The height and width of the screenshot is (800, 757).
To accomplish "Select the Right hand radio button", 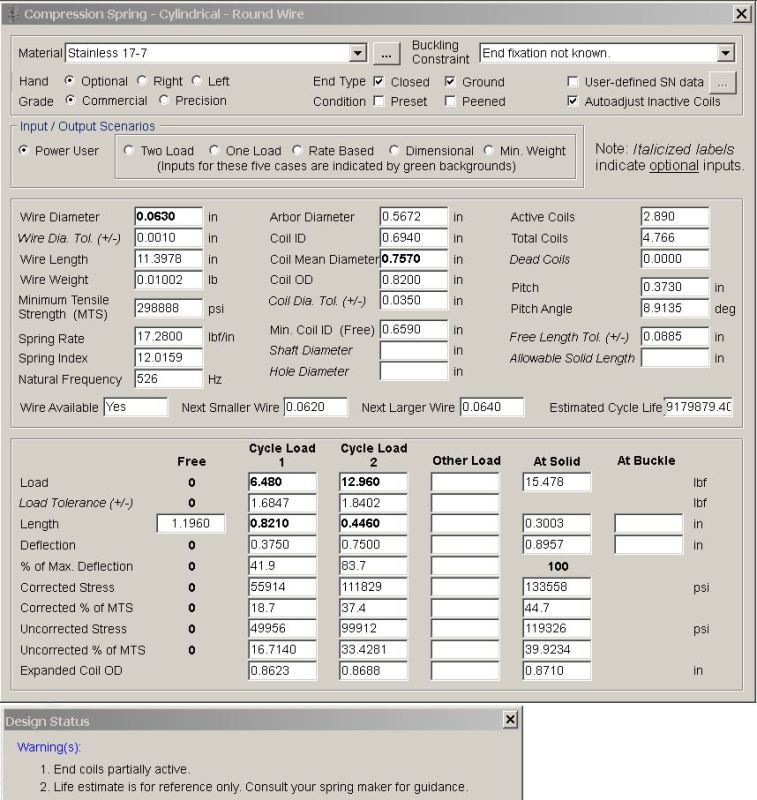I will [142, 81].
